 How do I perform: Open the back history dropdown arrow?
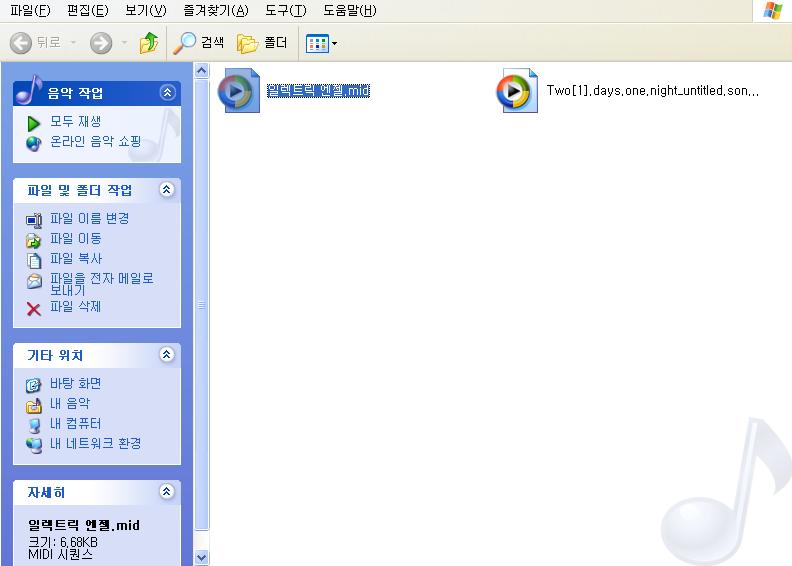73,43
